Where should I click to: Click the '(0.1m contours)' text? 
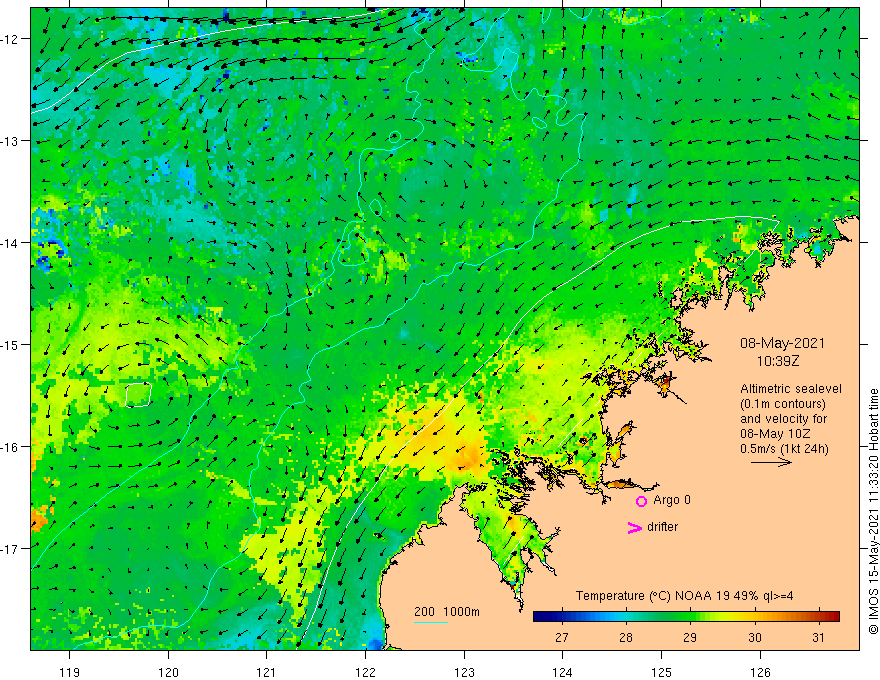pos(782,404)
